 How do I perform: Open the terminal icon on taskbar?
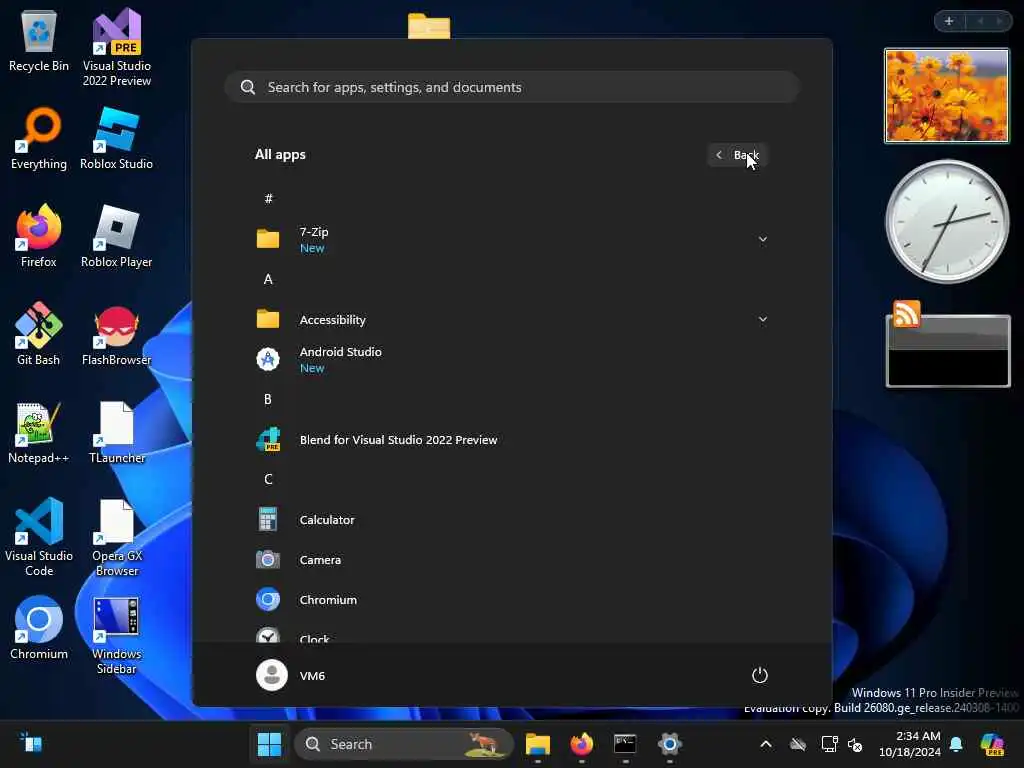625,744
